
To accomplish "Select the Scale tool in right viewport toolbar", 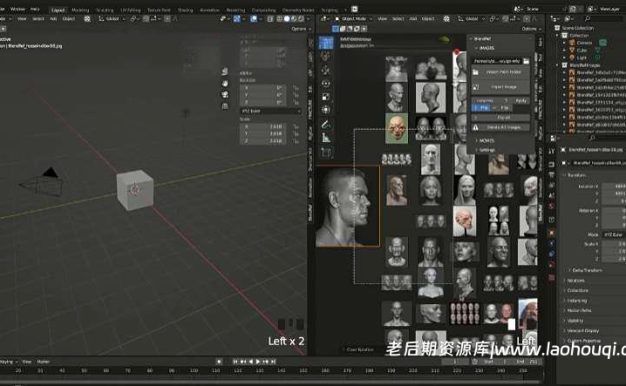I will point(326,97).
